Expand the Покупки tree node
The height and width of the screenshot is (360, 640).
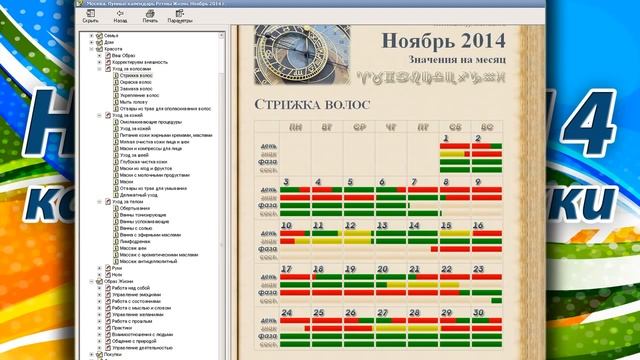point(91,354)
